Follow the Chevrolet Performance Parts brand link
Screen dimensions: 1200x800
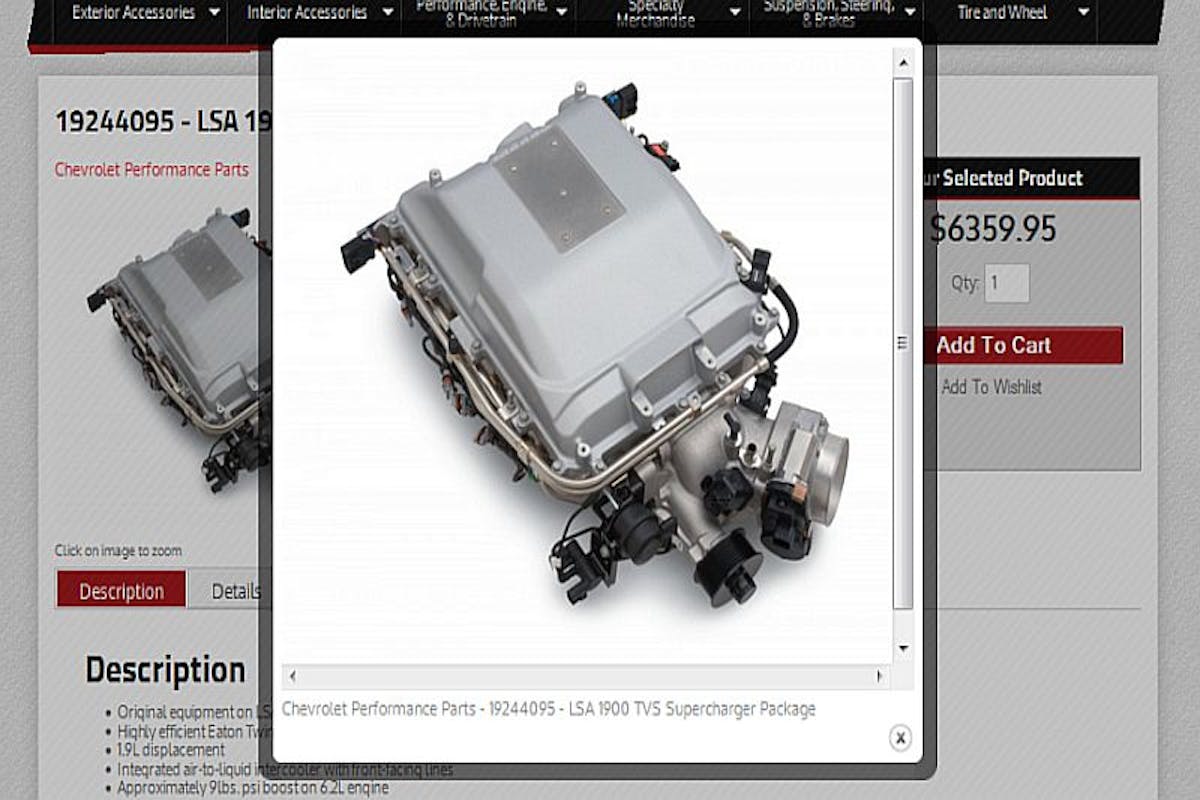(x=152, y=169)
